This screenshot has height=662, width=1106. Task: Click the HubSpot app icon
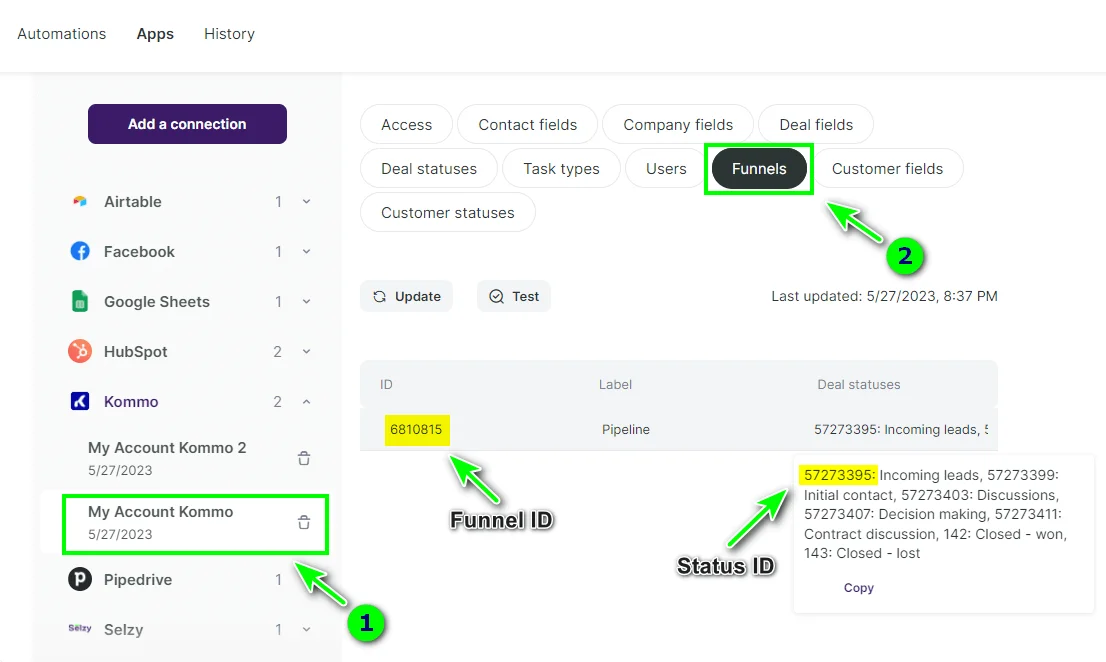pyautogui.click(x=80, y=351)
